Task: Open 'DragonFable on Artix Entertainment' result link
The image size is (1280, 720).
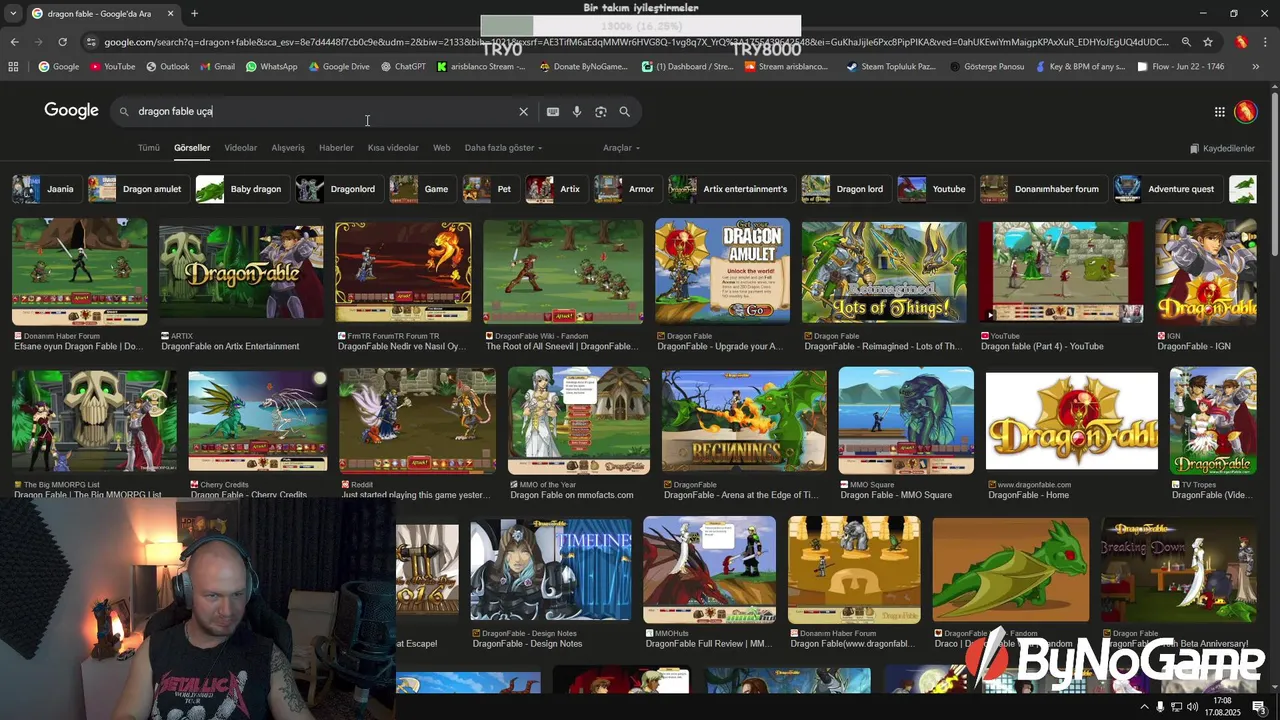Action: 230,347
